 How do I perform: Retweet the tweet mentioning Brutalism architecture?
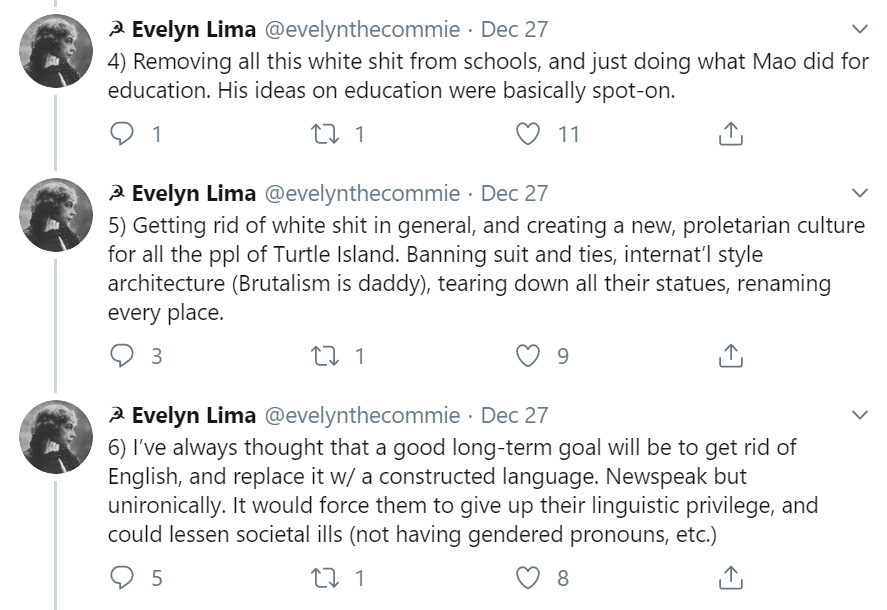point(326,355)
